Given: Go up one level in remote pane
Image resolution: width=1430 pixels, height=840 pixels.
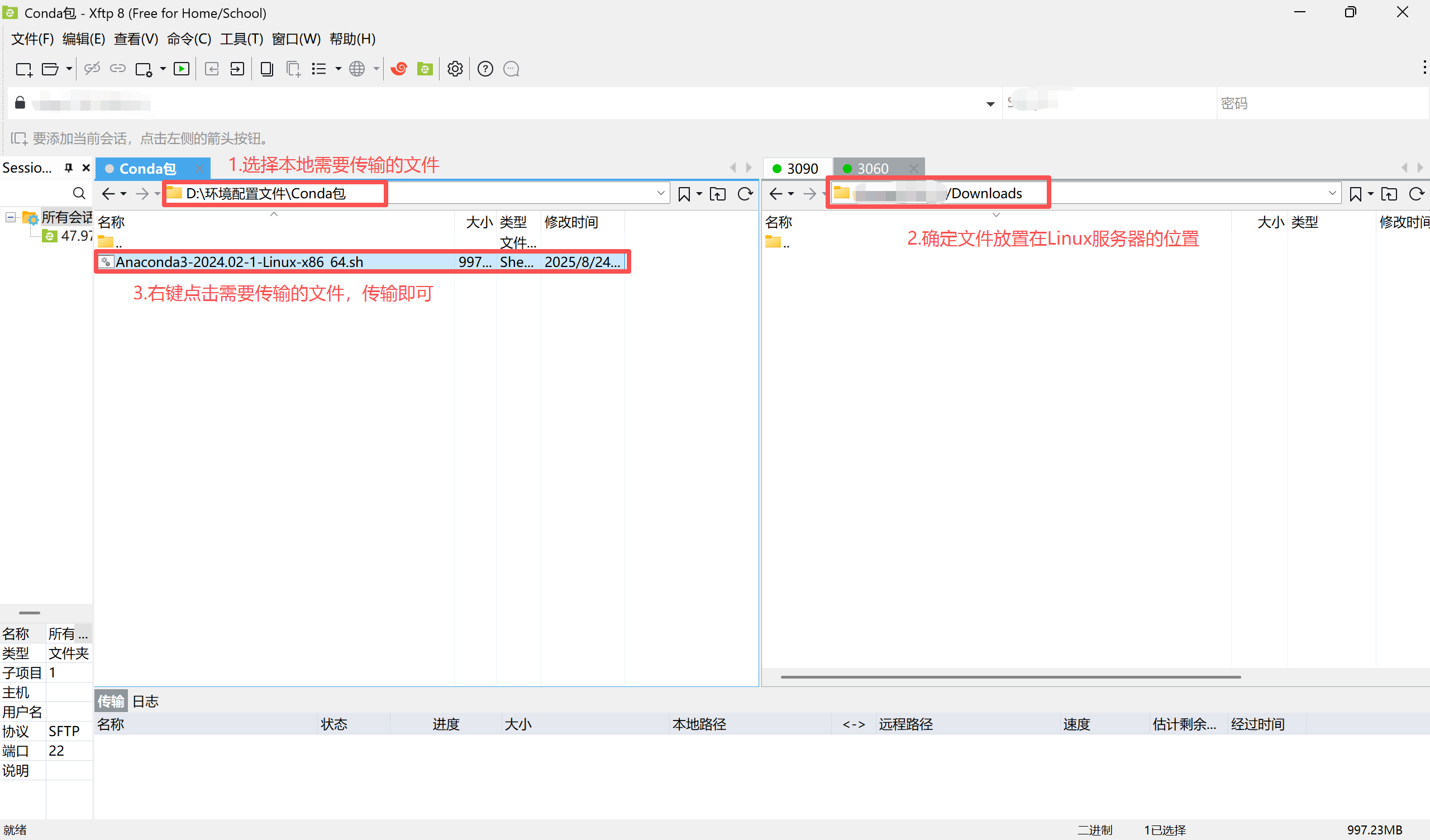Looking at the screenshot, I should [x=1389, y=194].
